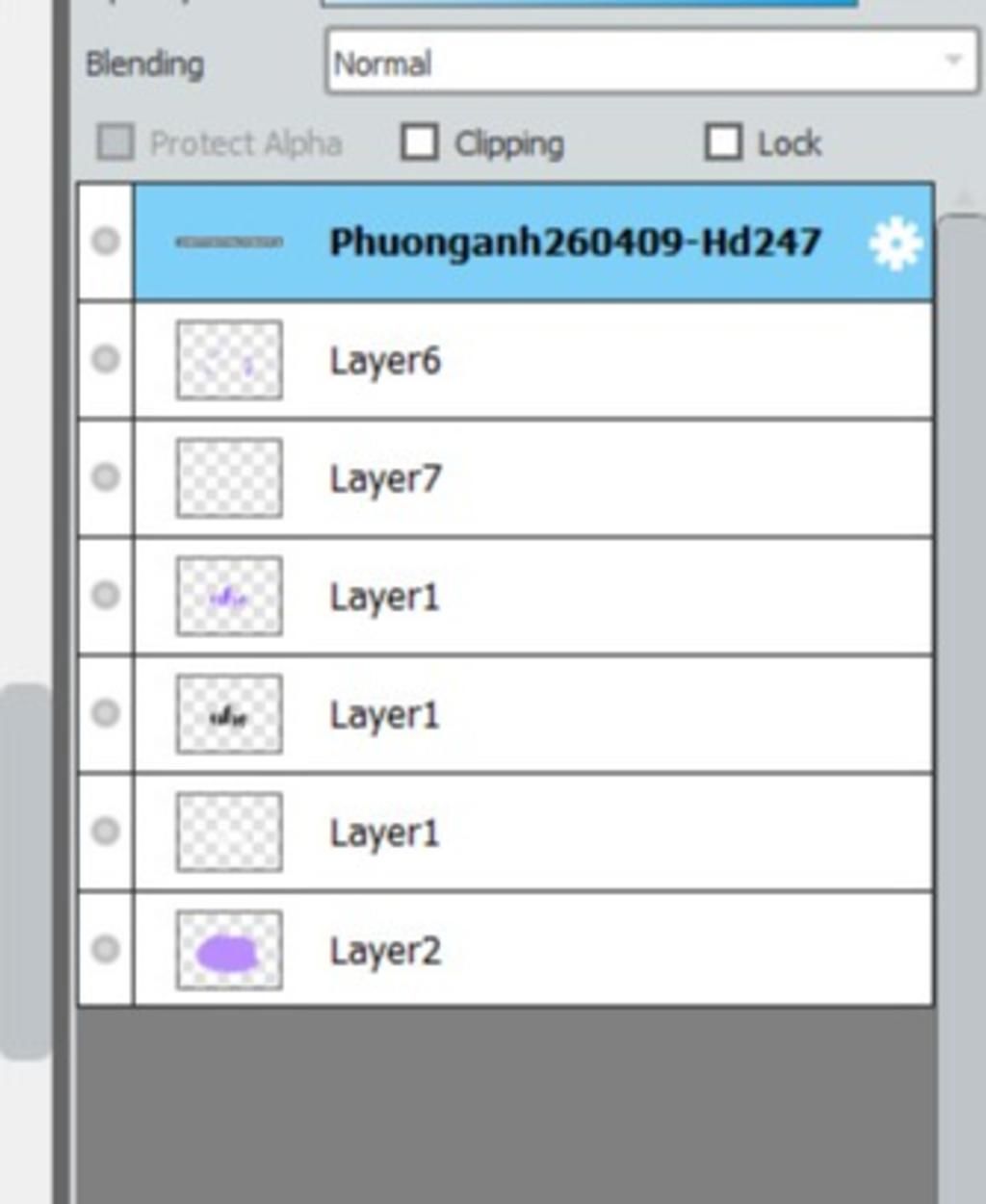
Task: Toggle visibility of Layer6
Action: (105, 359)
